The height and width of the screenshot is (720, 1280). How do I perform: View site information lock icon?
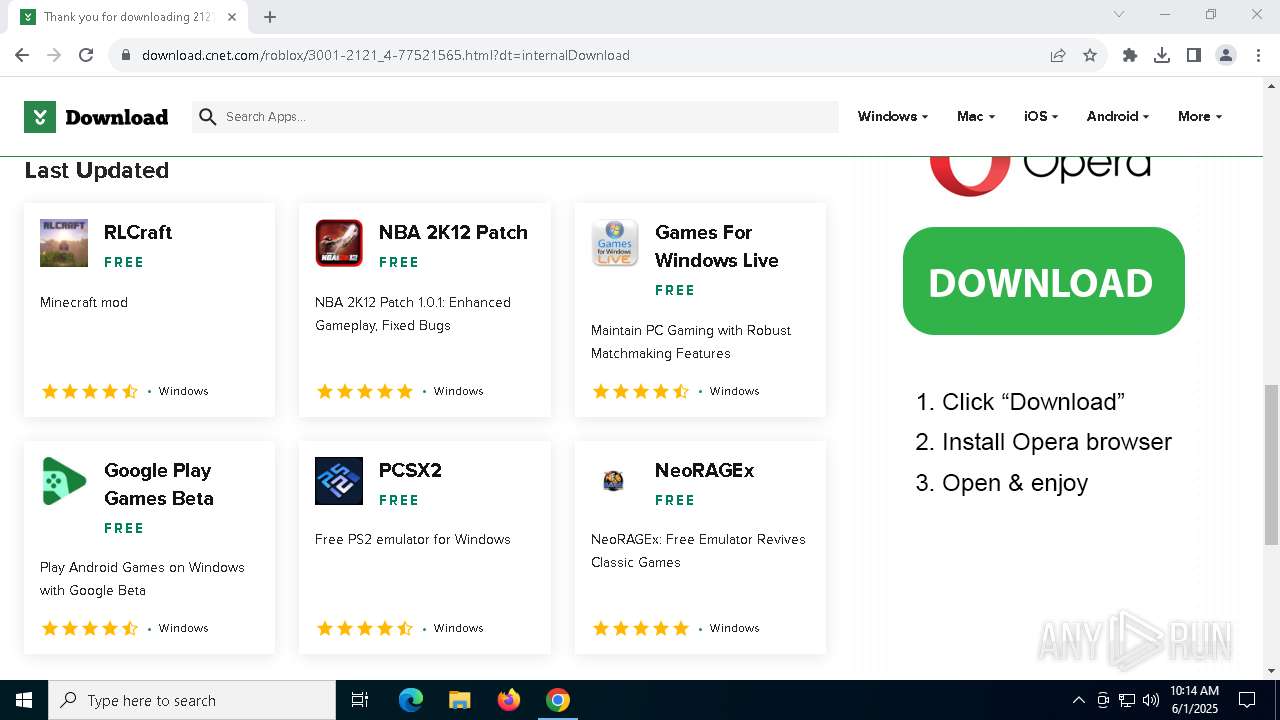coord(126,55)
